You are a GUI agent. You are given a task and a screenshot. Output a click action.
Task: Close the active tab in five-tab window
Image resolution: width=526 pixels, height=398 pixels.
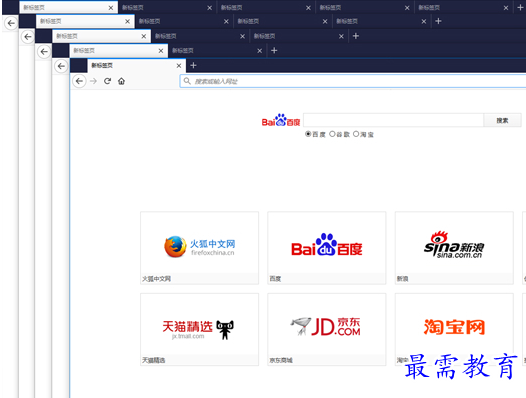[x=111, y=8]
